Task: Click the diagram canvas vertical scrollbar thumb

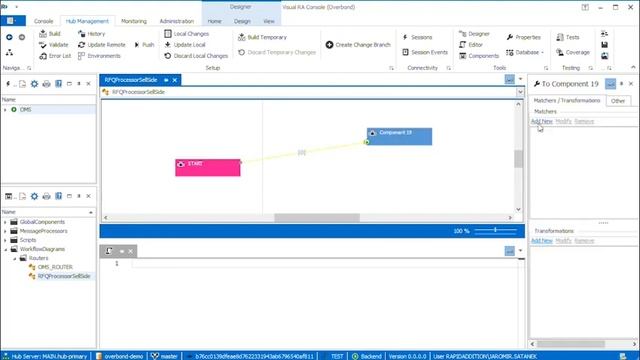Action: tap(518, 159)
